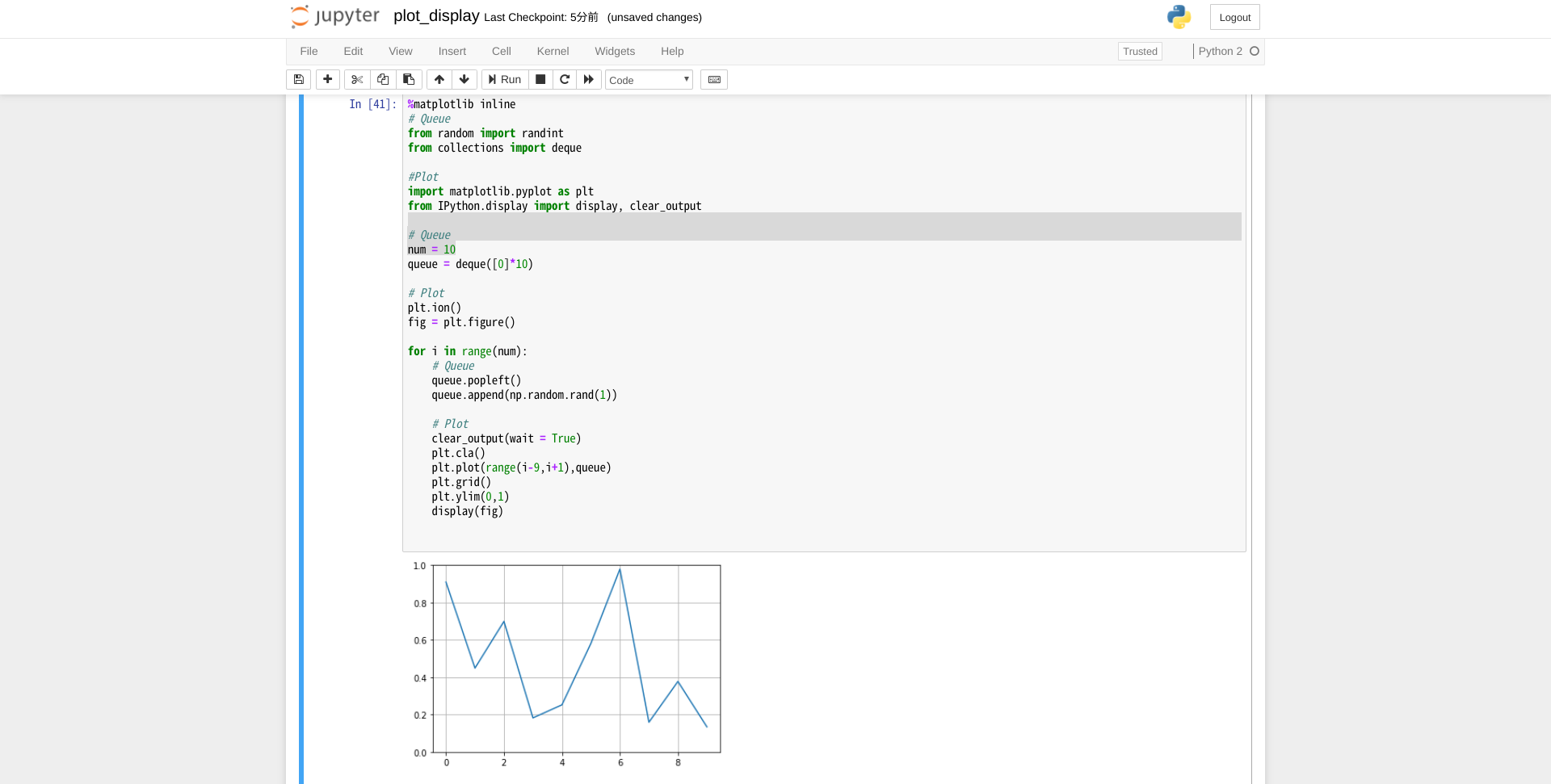Click the Python 2 kernel name

click(1220, 51)
